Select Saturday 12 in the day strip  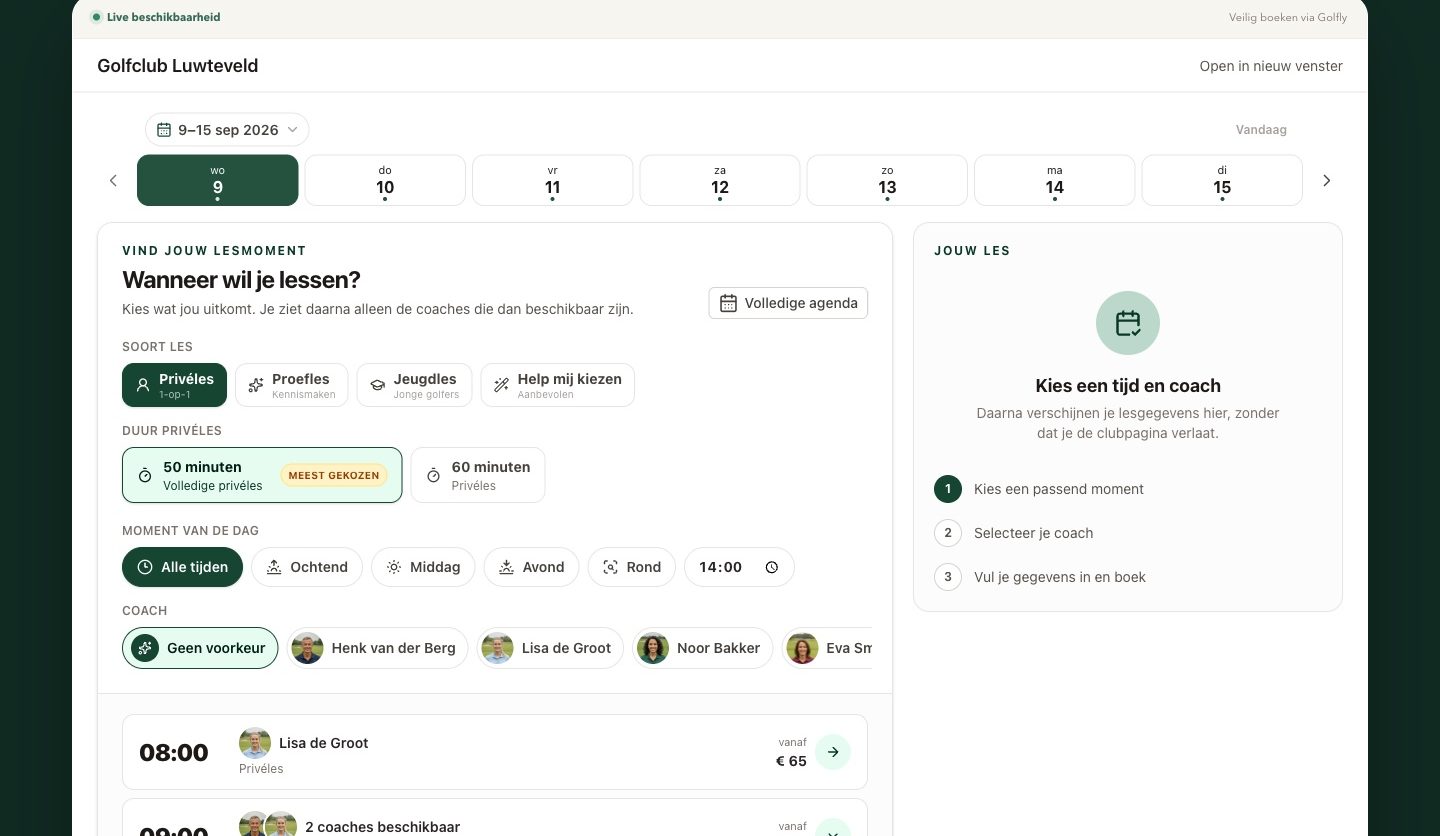[x=720, y=180]
